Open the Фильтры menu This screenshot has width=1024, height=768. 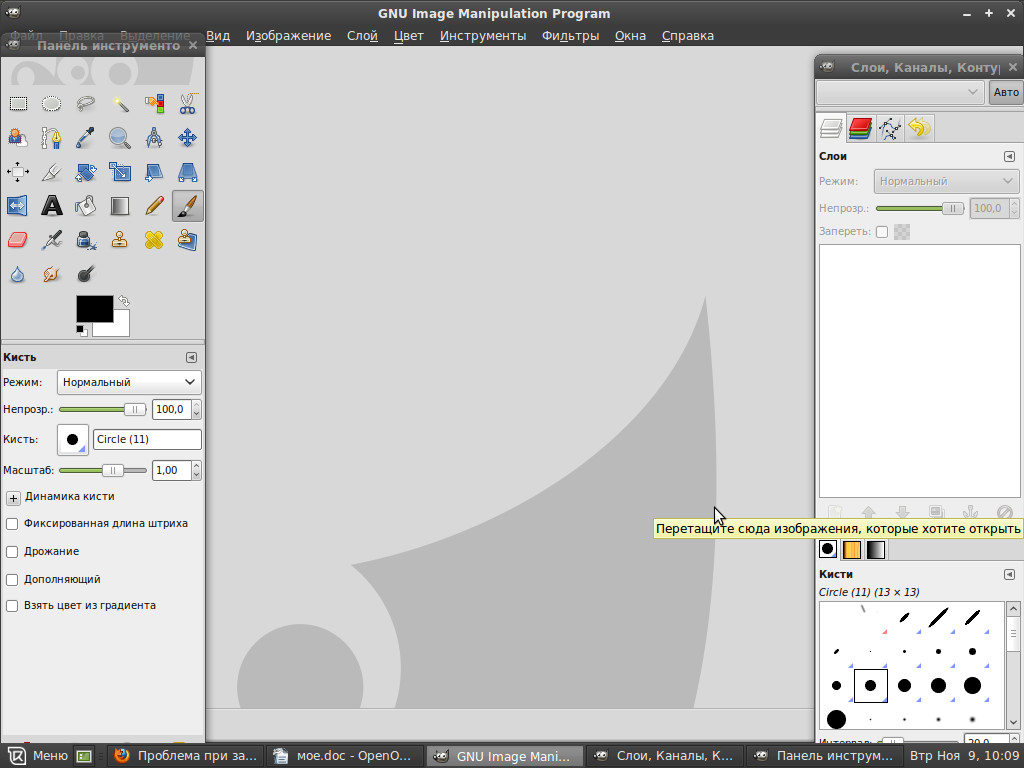(571, 36)
